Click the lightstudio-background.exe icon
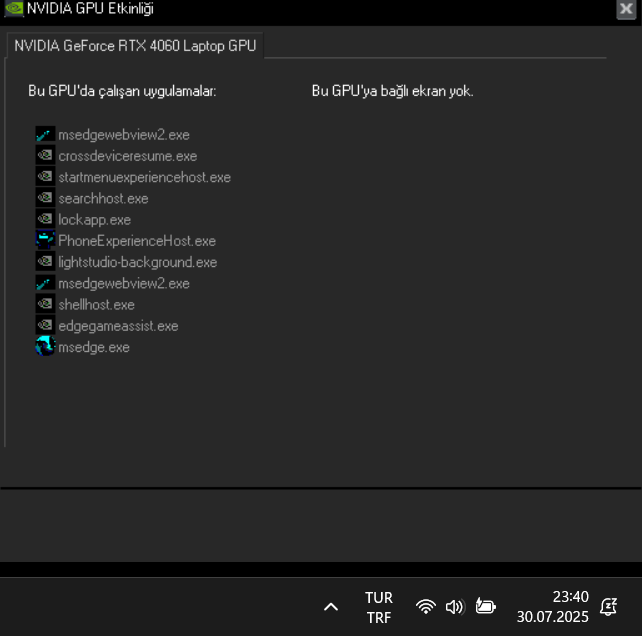 (x=45, y=262)
